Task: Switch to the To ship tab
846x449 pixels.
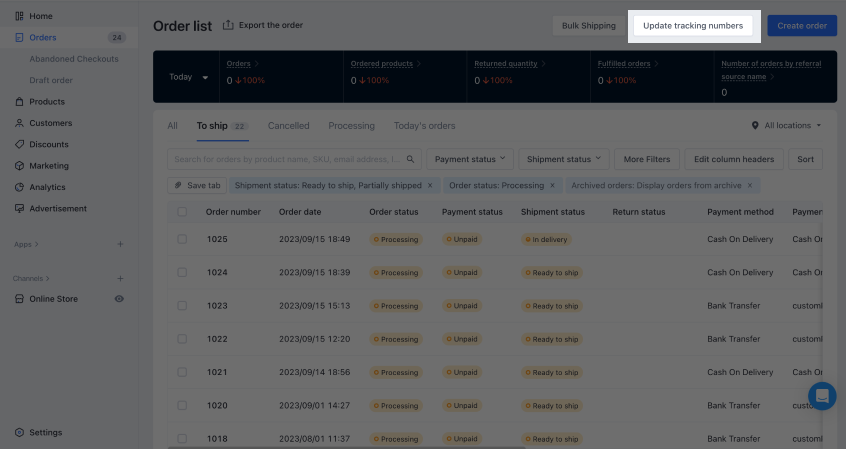Action: pyautogui.click(x=222, y=126)
